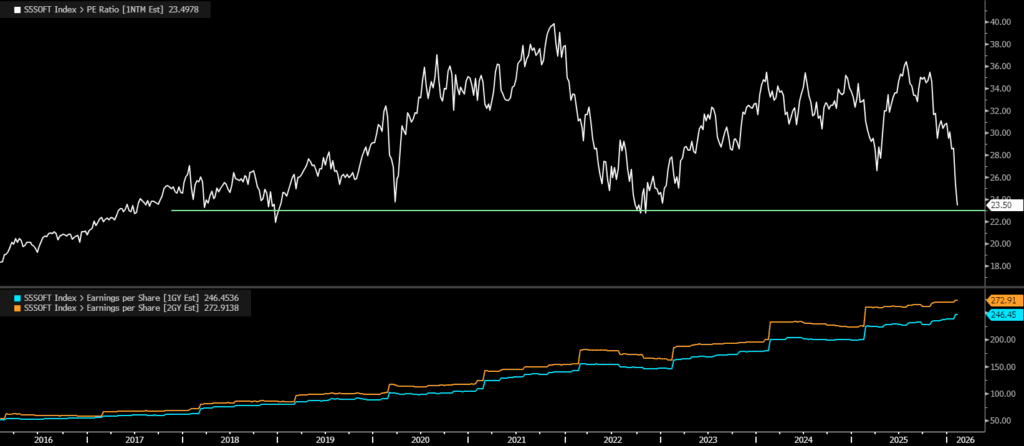Click the cyan 1GY Est legend swatch

pyautogui.click(x=7, y=297)
